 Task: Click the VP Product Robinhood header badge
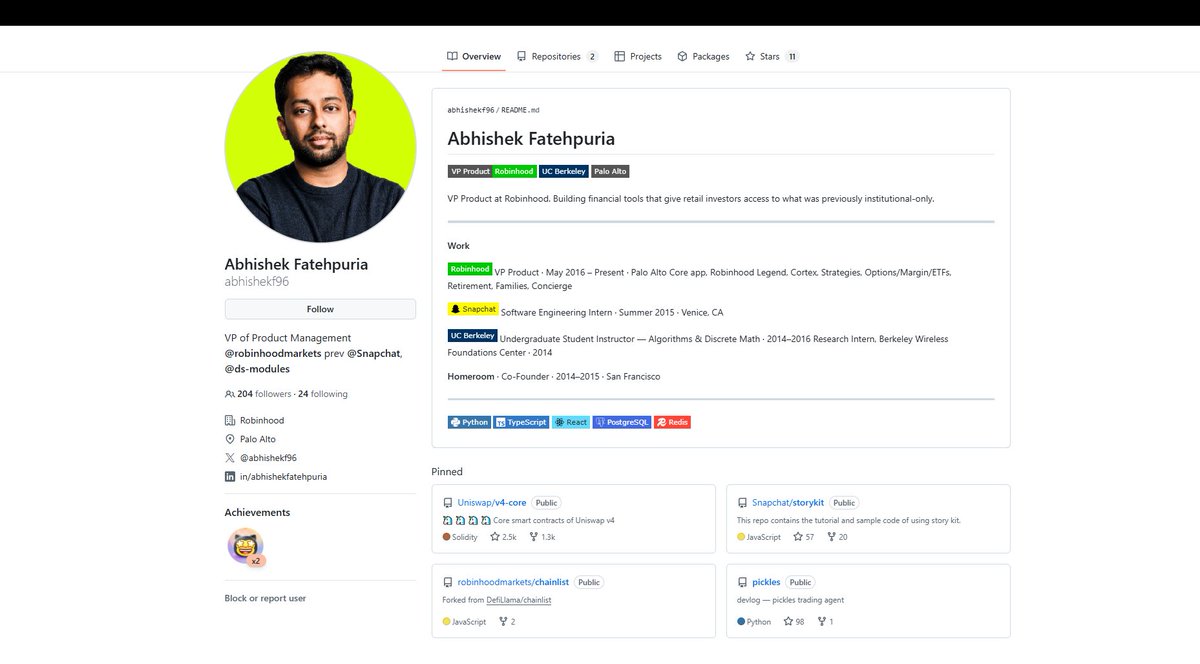pos(492,171)
